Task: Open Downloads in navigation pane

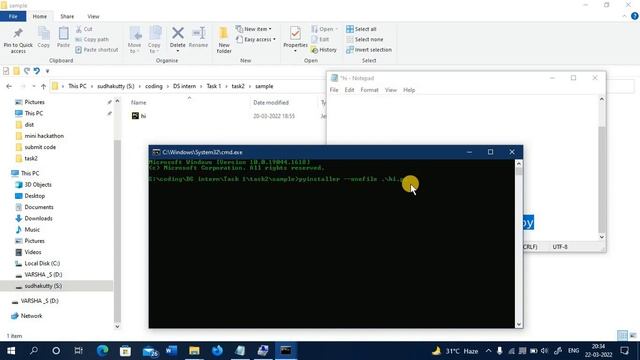Action: click(x=38, y=218)
